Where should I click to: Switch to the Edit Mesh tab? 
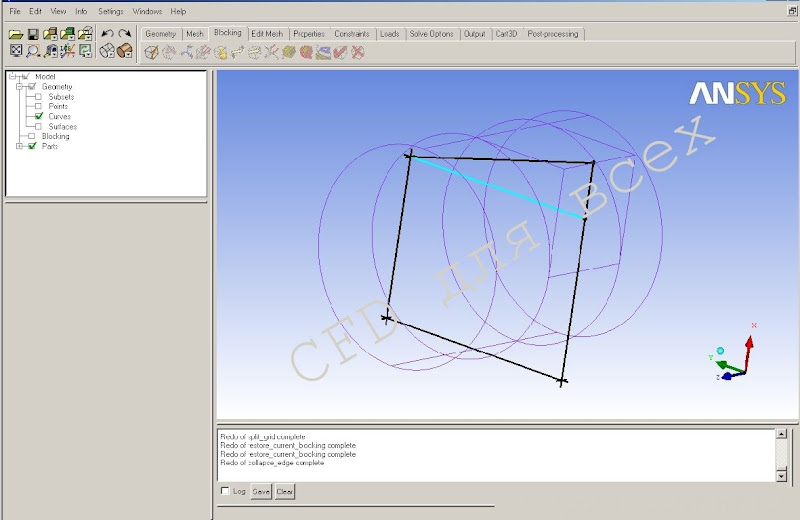click(267, 33)
